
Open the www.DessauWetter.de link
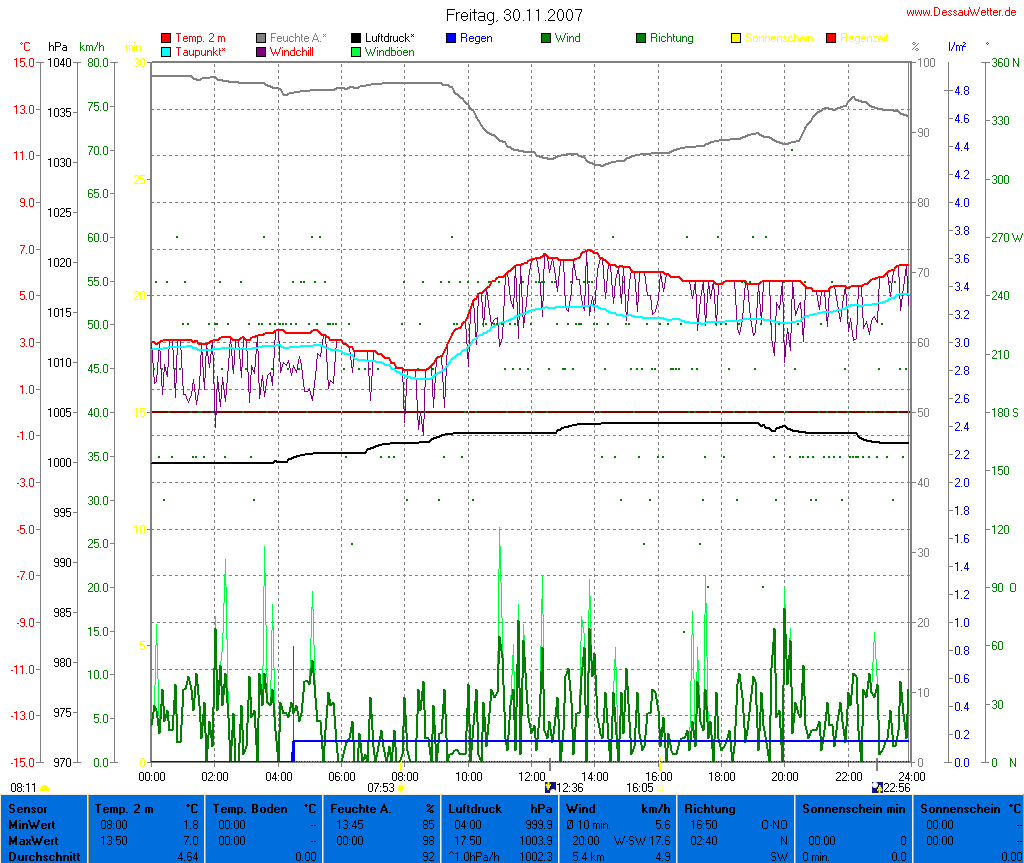click(x=962, y=11)
